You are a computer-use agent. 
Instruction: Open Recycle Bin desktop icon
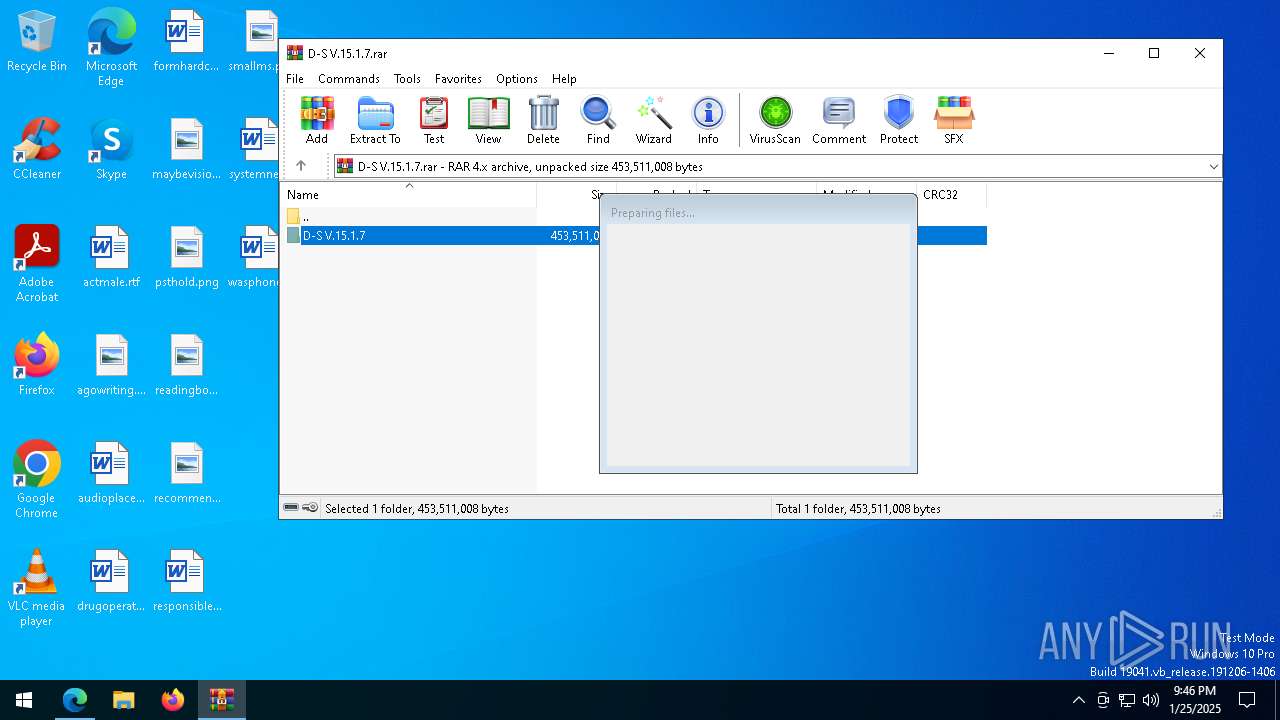click(37, 42)
